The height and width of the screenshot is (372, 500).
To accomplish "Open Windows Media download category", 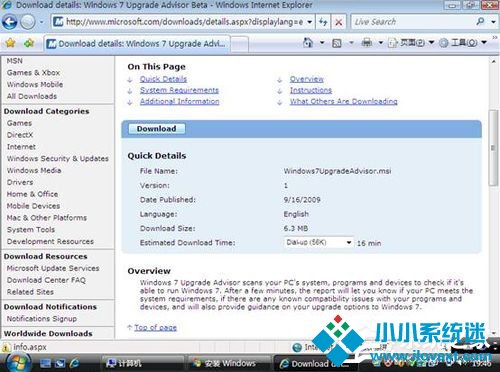I will [x=34, y=170].
